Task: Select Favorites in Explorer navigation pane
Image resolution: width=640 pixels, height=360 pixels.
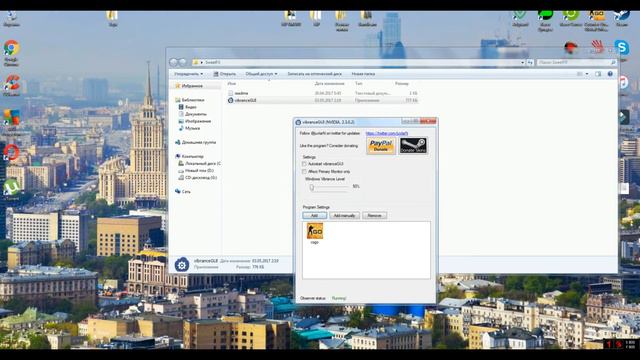Action: 192,86
